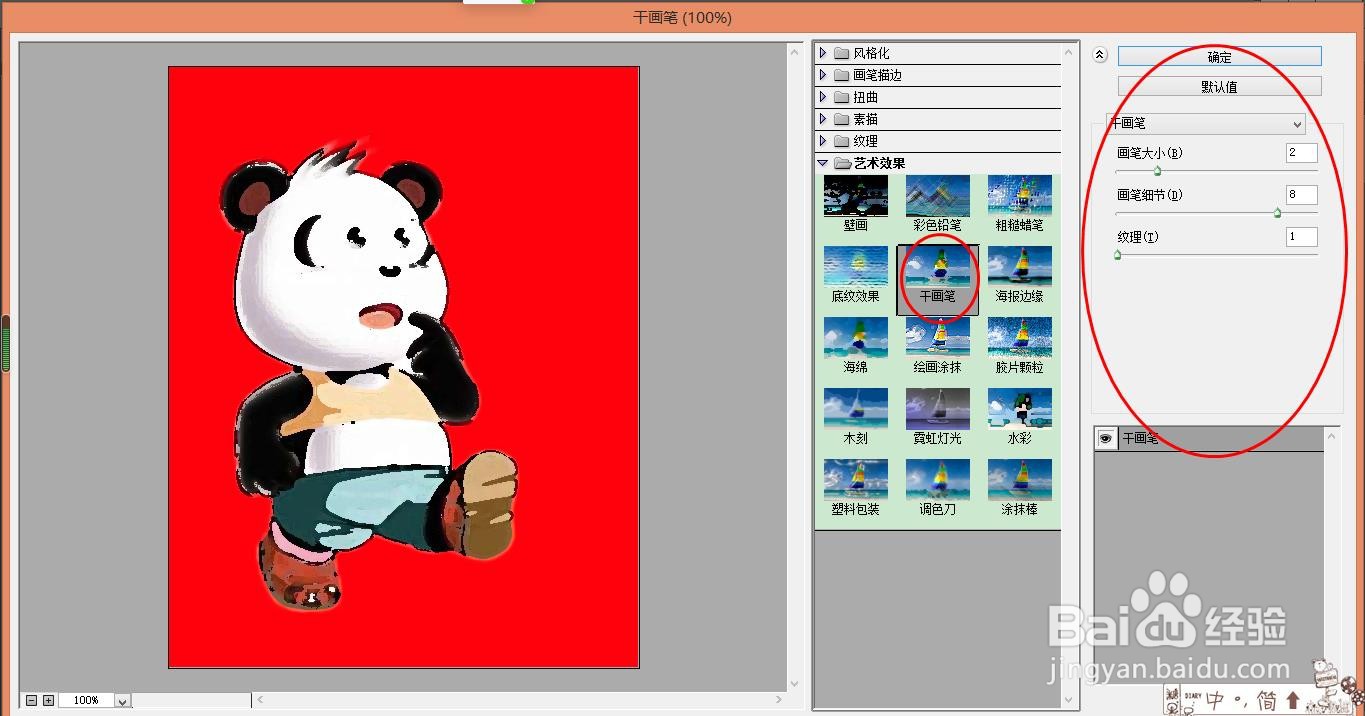Select the 调色刀 filter thumbnail
This screenshot has width=1365, height=716.
pyautogui.click(x=937, y=480)
